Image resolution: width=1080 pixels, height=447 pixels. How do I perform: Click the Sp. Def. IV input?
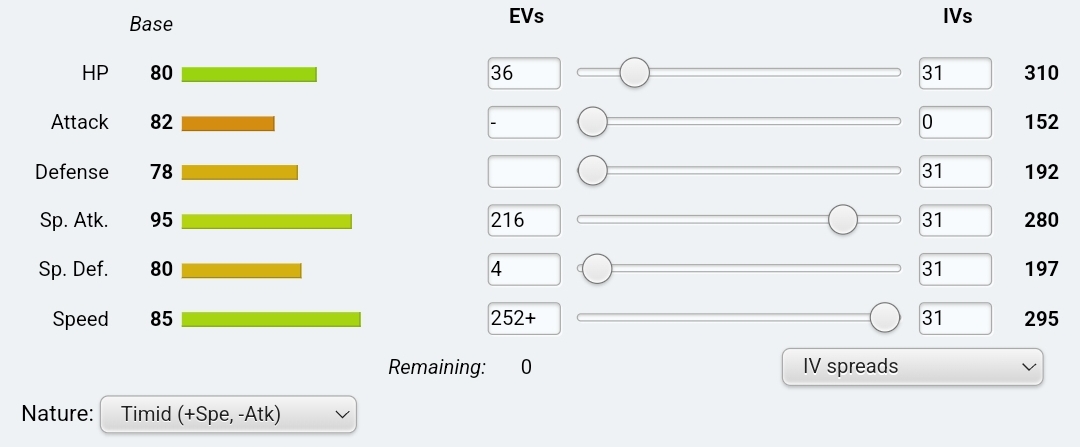(955, 269)
